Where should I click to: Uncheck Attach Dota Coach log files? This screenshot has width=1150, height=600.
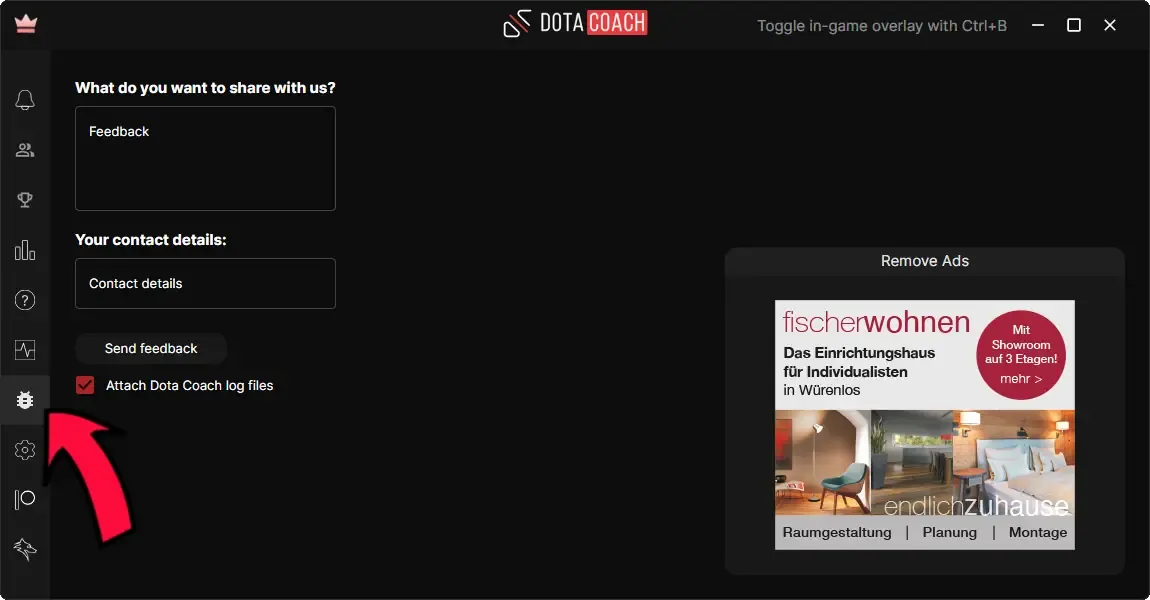(85, 385)
